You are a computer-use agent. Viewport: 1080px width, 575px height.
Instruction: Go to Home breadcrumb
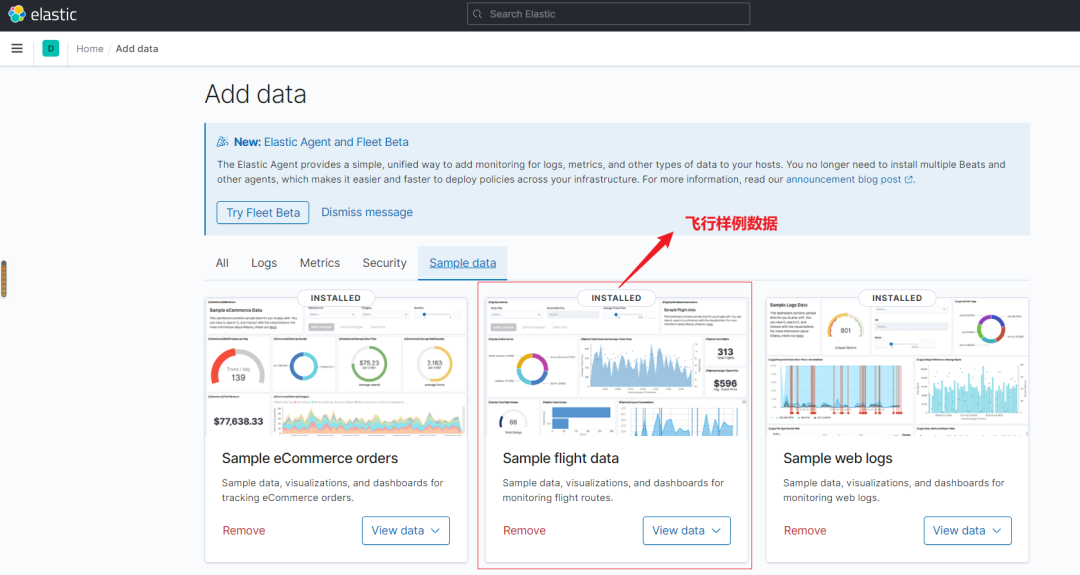(x=90, y=49)
